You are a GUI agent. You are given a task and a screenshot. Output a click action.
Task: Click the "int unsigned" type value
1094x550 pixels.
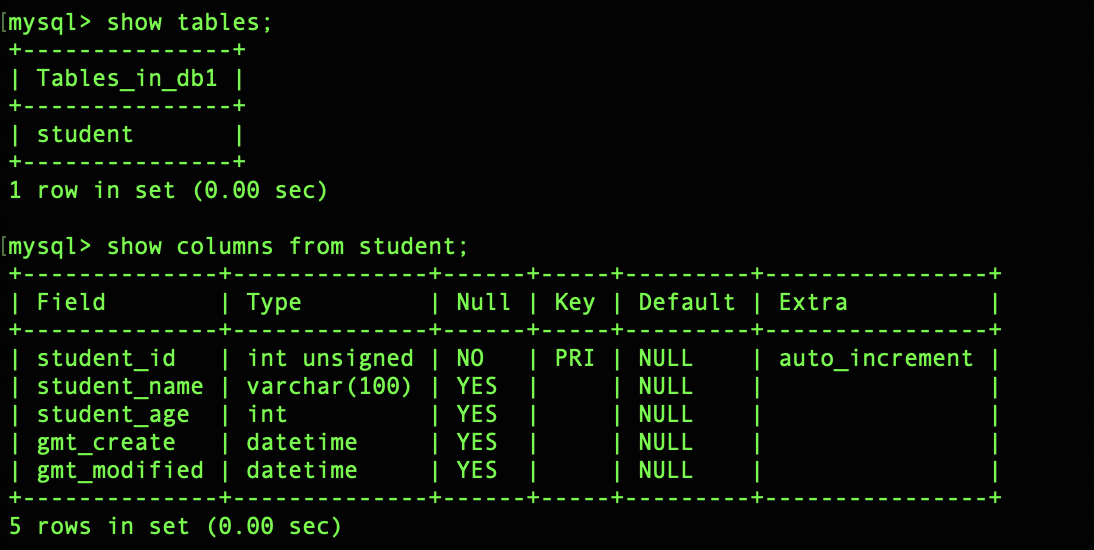330,358
